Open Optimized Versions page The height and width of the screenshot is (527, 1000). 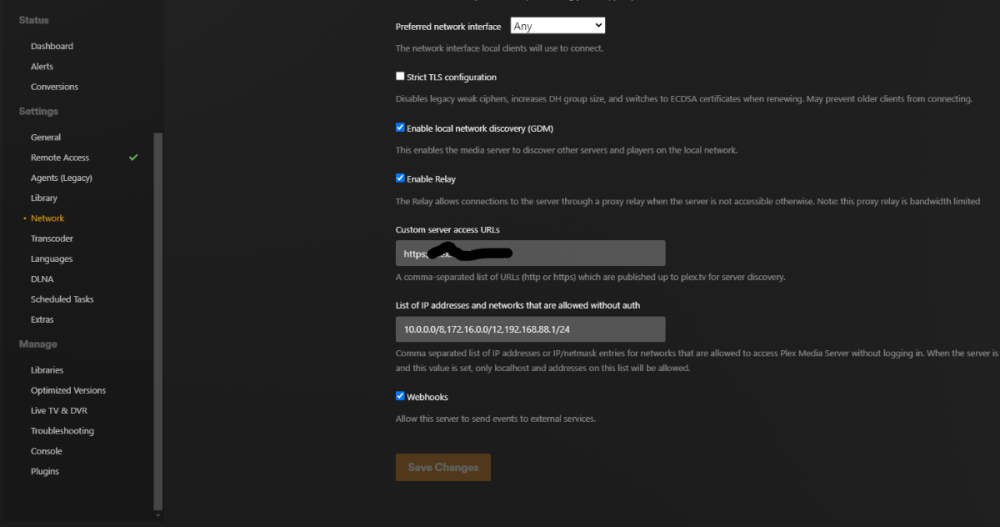point(68,390)
